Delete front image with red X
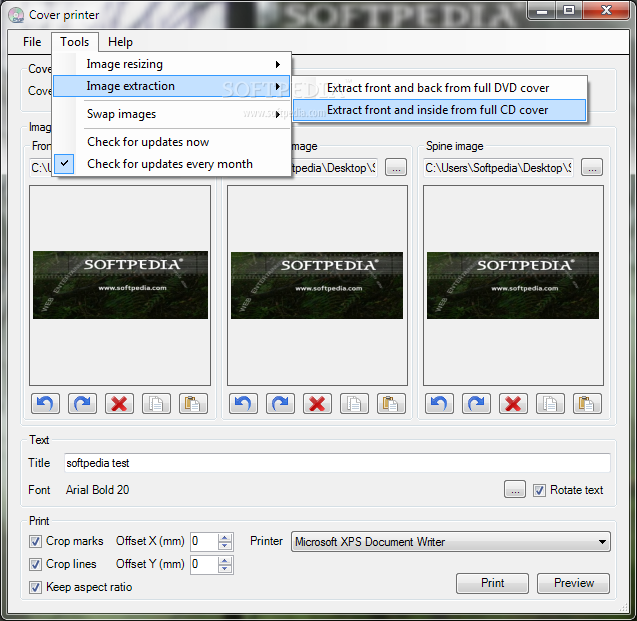The height and width of the screenshot is (621, 637). point(119,403)
